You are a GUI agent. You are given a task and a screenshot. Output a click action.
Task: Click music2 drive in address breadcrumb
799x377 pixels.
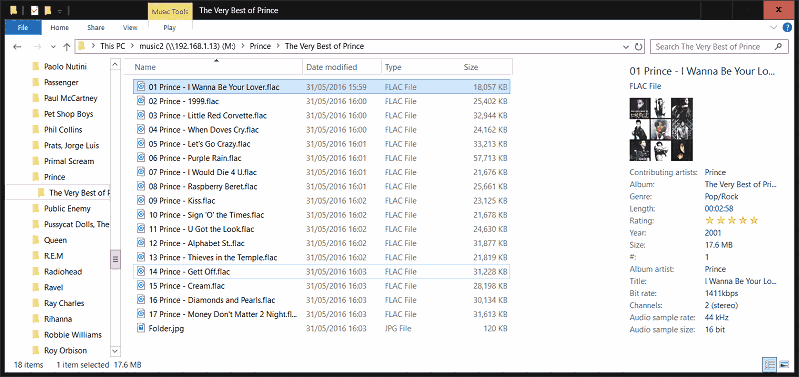click(x=187, y=46)
